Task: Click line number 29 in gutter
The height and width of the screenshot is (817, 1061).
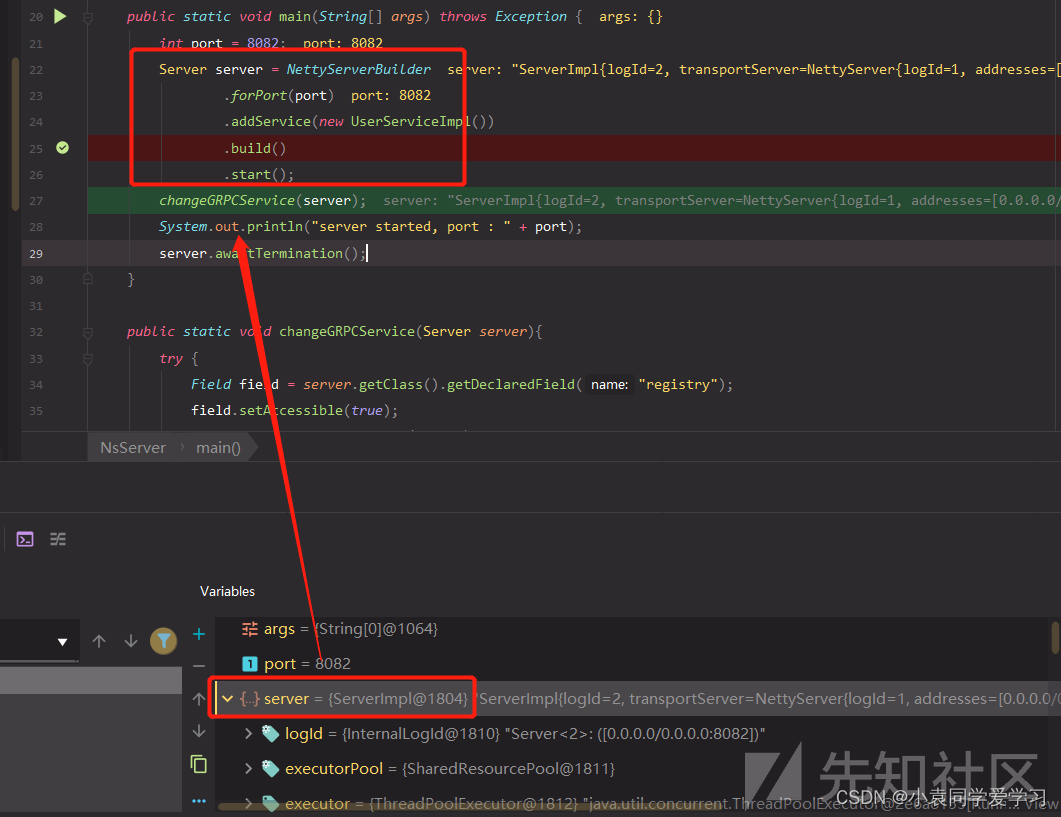Action: 36,253
